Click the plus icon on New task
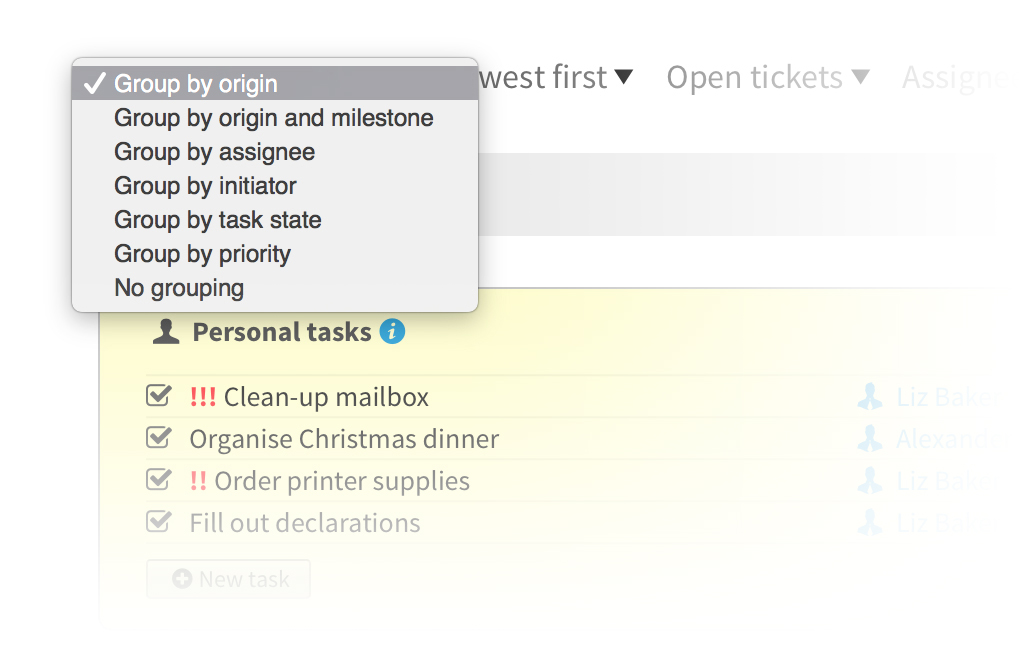 pos(182,579)
